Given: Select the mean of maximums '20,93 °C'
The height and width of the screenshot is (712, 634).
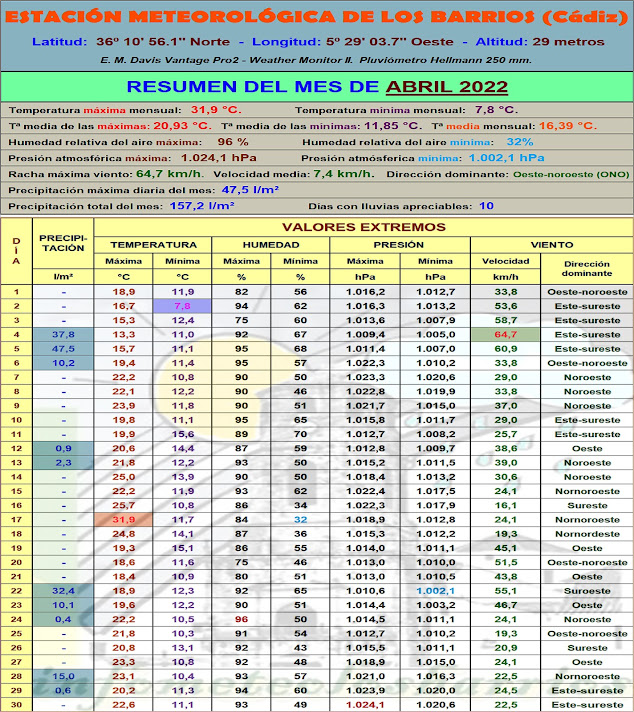Looking at the screenshot, I should coord(182,126).
